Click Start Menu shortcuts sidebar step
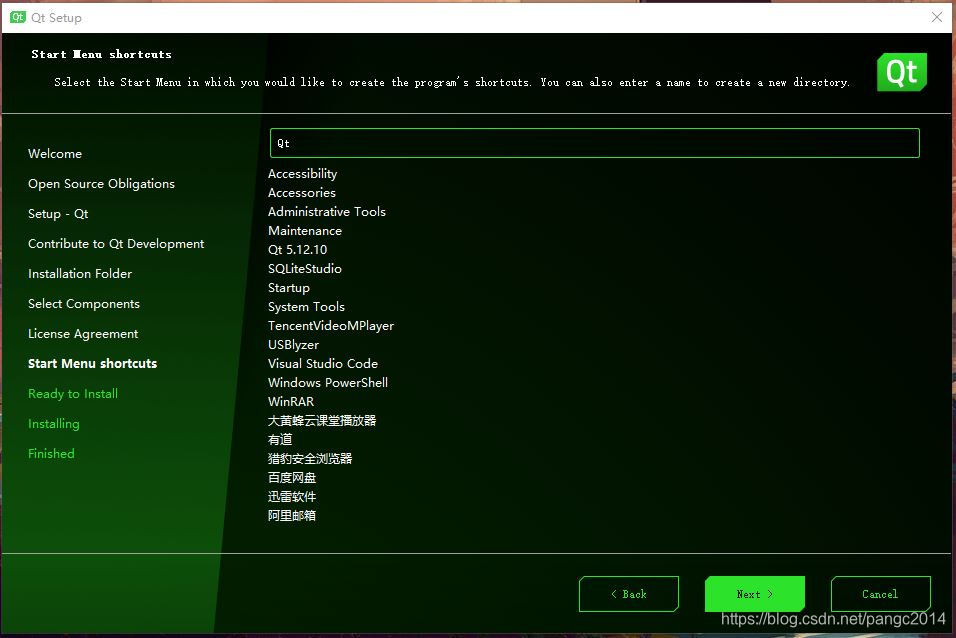This screenshot has height=638, width=956. pyautogui.click(x=93, y=364)
